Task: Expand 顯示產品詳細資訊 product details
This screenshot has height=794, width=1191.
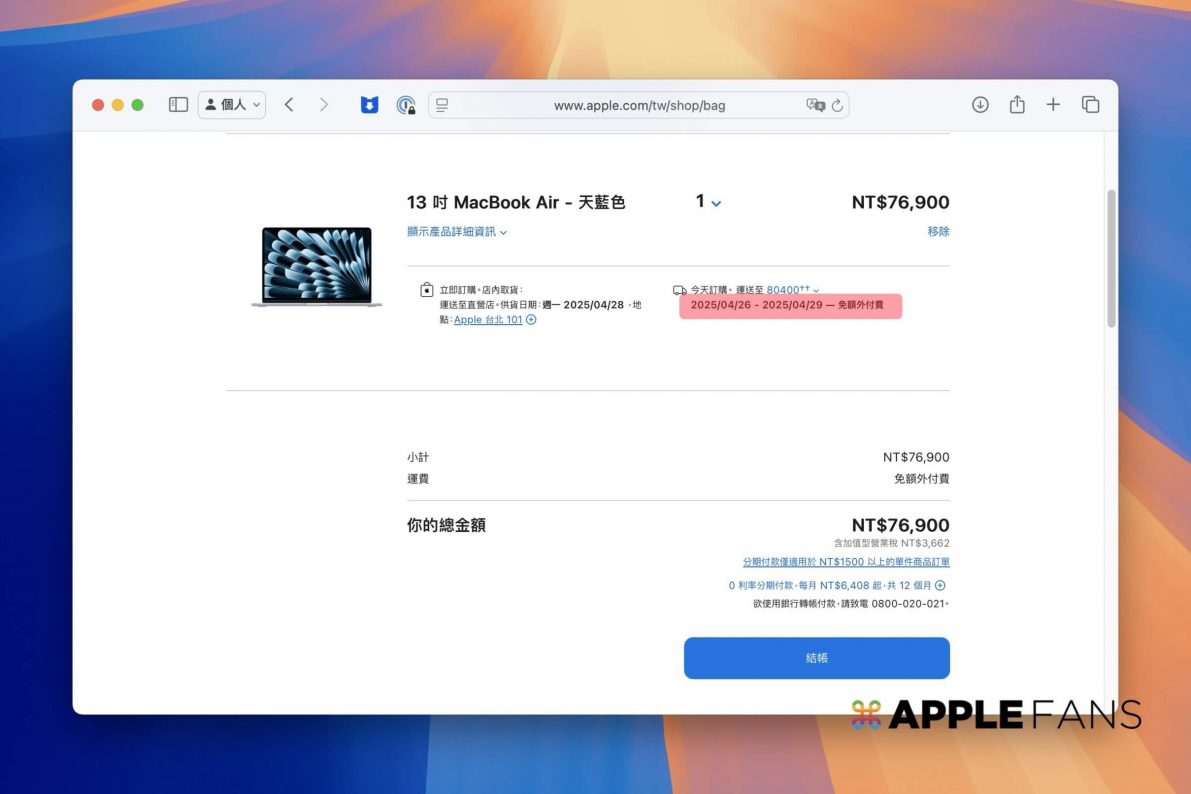Action: point(456,232)
